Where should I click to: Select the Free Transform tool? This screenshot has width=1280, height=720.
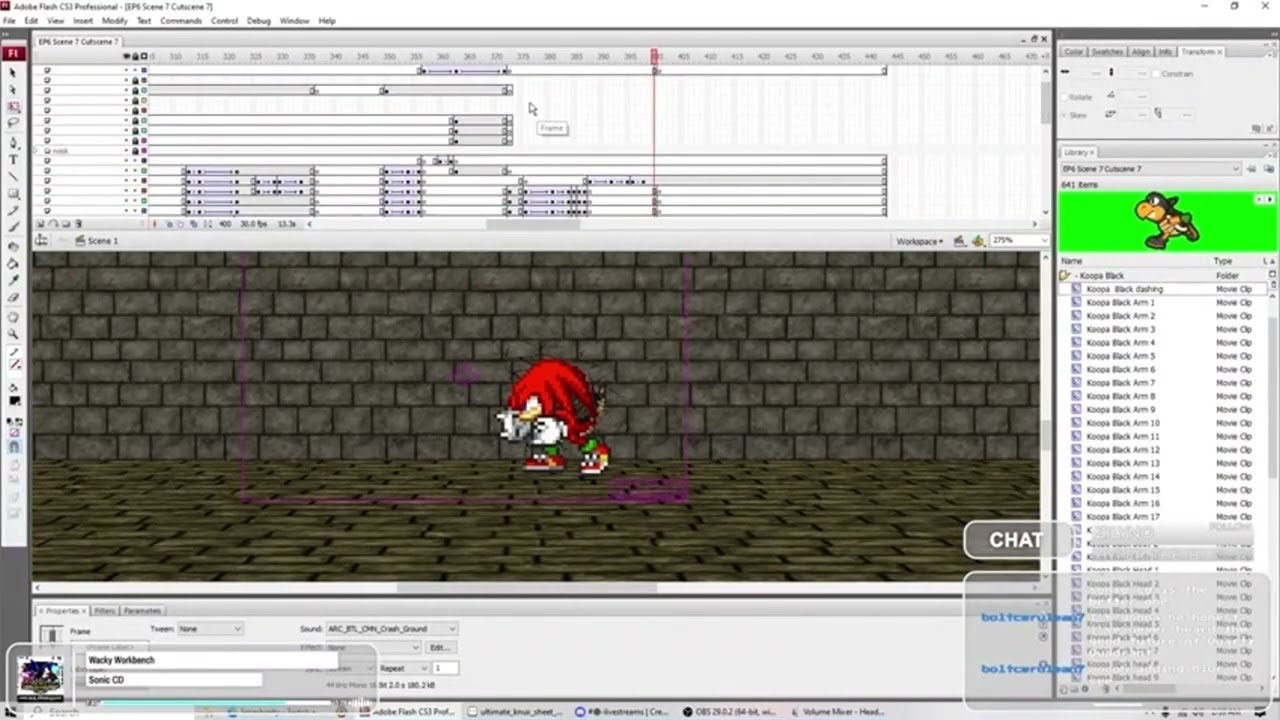(x=13, y=105)
